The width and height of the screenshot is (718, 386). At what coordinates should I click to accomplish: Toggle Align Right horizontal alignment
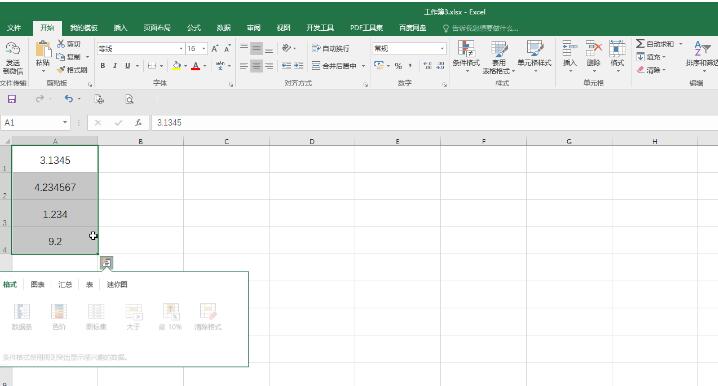pyautogui.click(x=269, y=66)
